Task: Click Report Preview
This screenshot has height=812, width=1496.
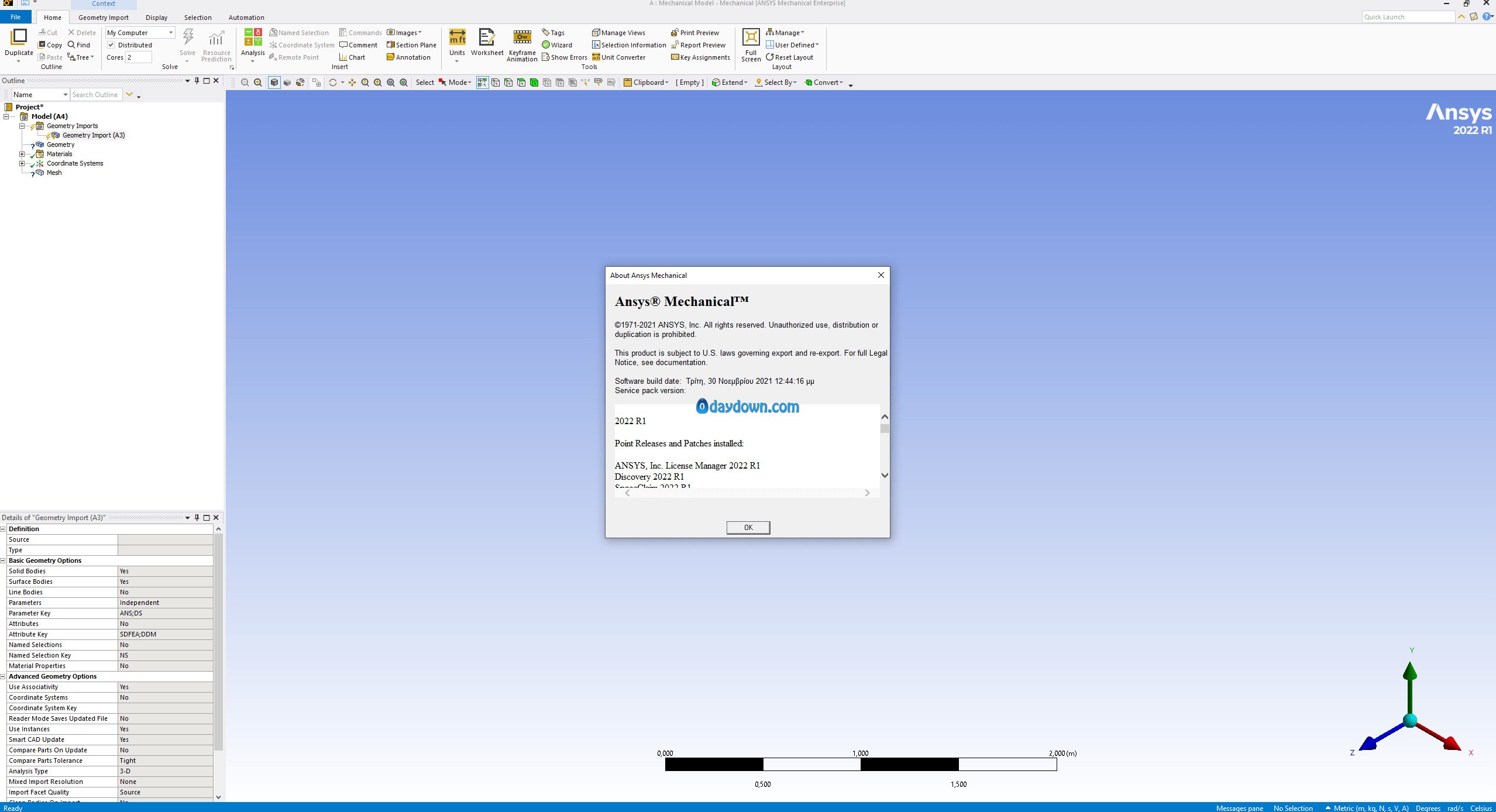Action: pyautogui.click(x=698, y=45)
